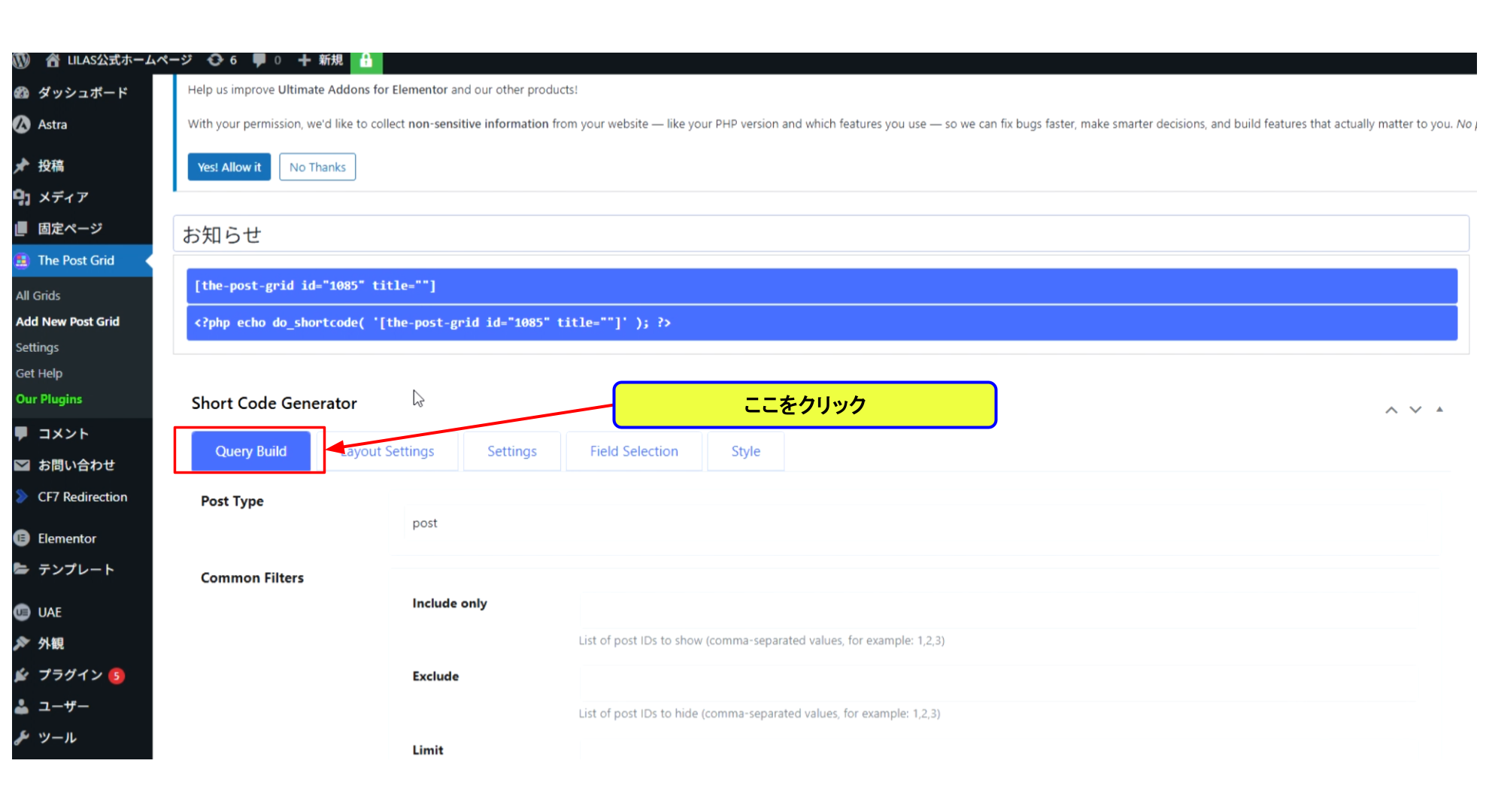Image resolution: width=1489 pixels, height=812 pixels.
Task: Click The Post Grid menu icon
Action: click(x=22, y=261)
